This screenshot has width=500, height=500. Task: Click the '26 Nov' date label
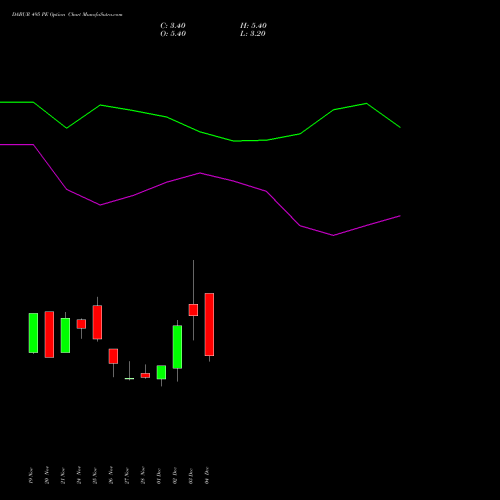click(111, 476)
